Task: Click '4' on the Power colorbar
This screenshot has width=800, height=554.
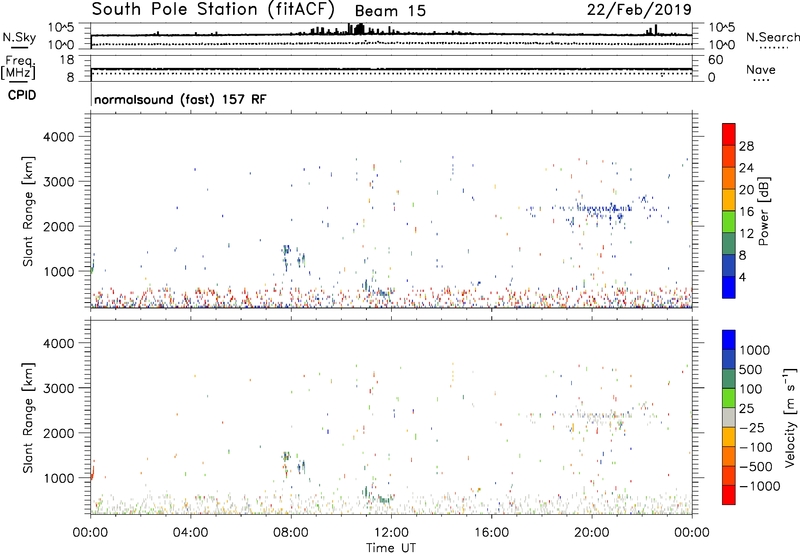Action: pos(742,277)
